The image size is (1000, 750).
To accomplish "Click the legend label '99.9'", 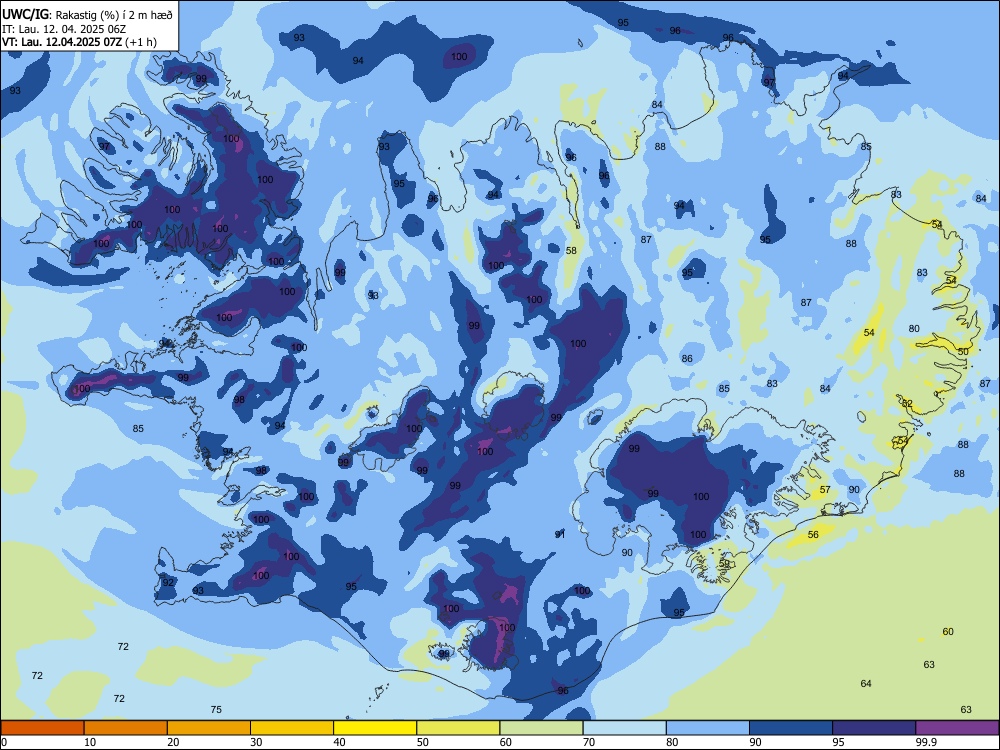I will [x=926, y=742].
